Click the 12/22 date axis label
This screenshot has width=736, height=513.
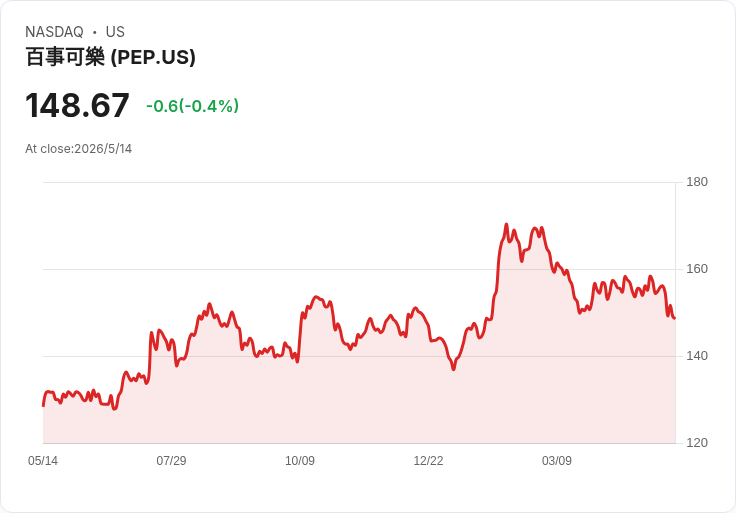pyautogui.click(x=428, y=461)
